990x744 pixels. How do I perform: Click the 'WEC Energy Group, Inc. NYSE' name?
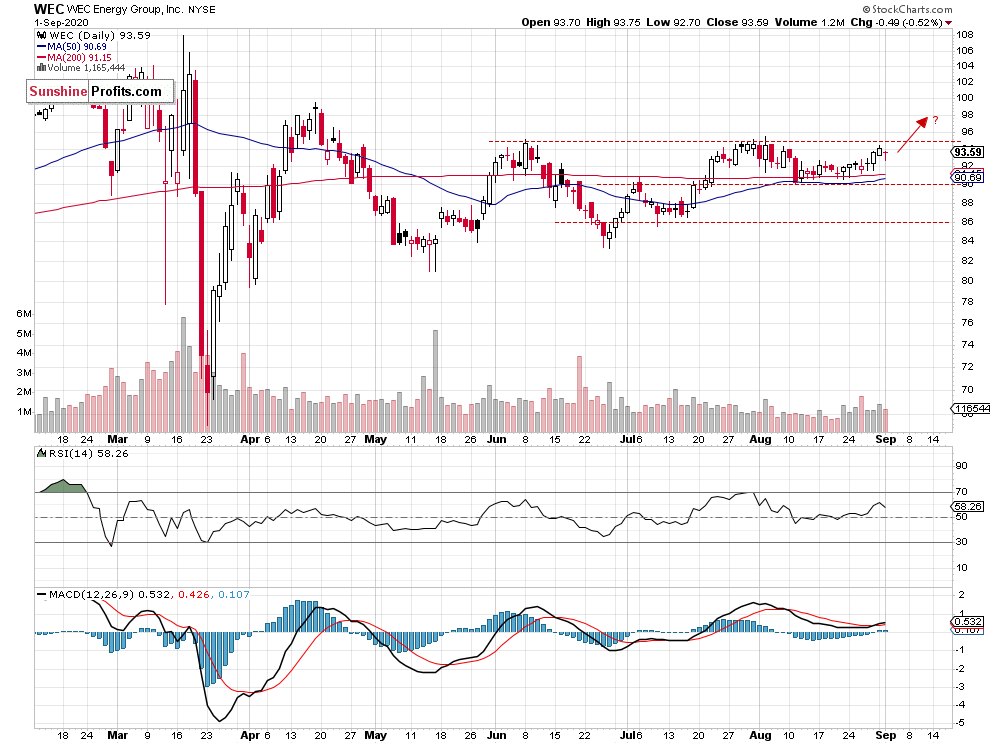click(x=141, y=9)
